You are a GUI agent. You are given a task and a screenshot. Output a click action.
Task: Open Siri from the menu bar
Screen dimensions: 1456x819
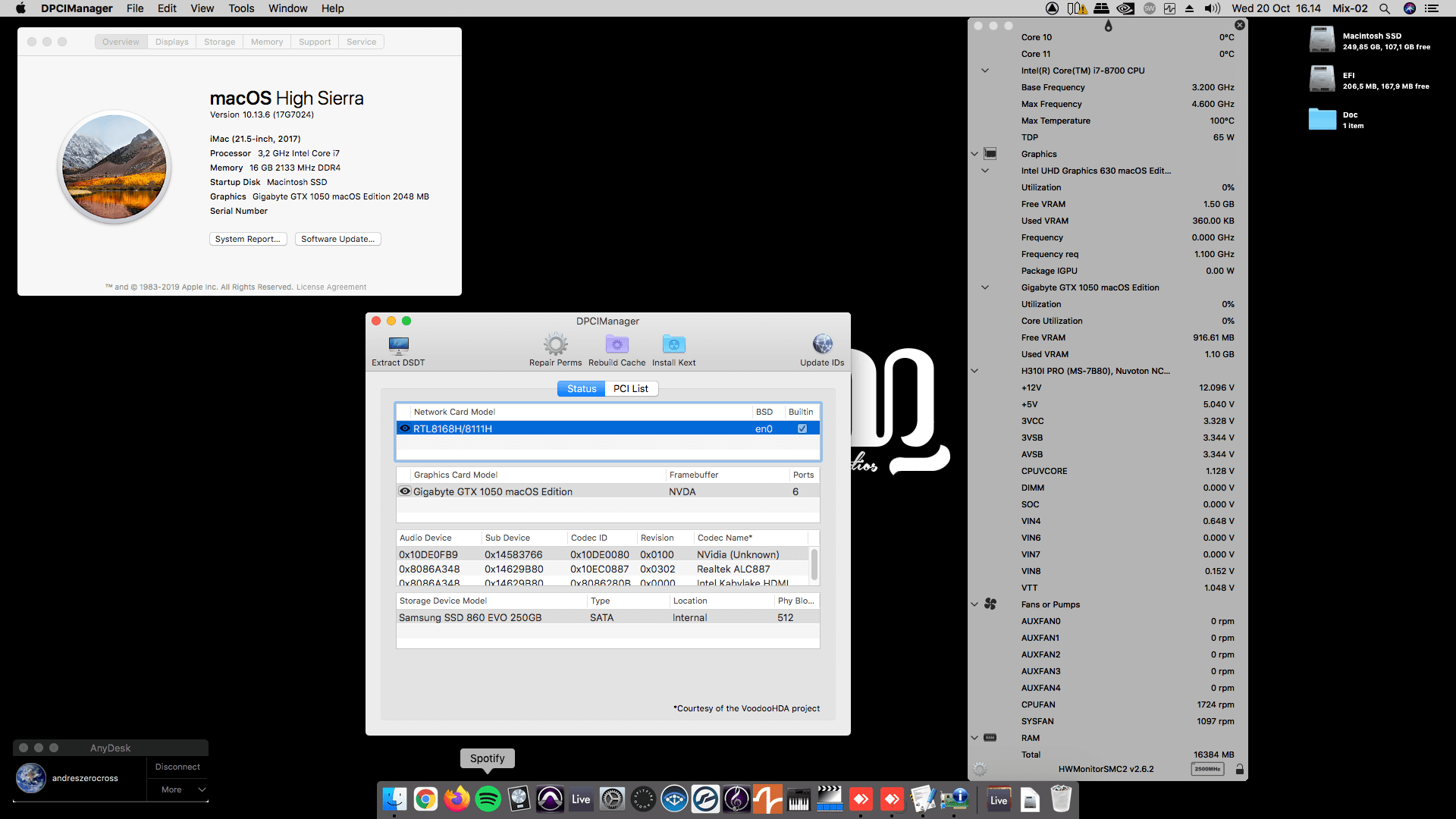[1409, 8]
